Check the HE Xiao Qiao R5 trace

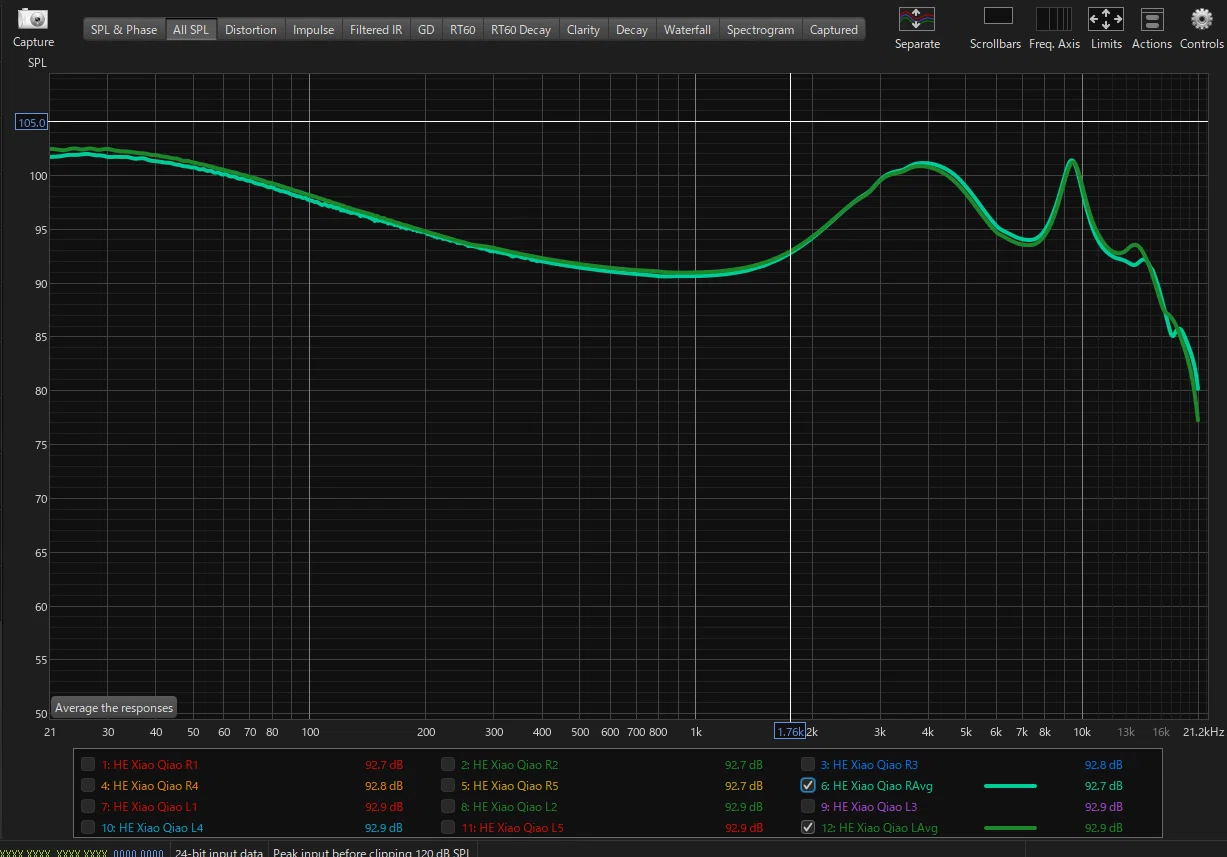click(448, 786)
